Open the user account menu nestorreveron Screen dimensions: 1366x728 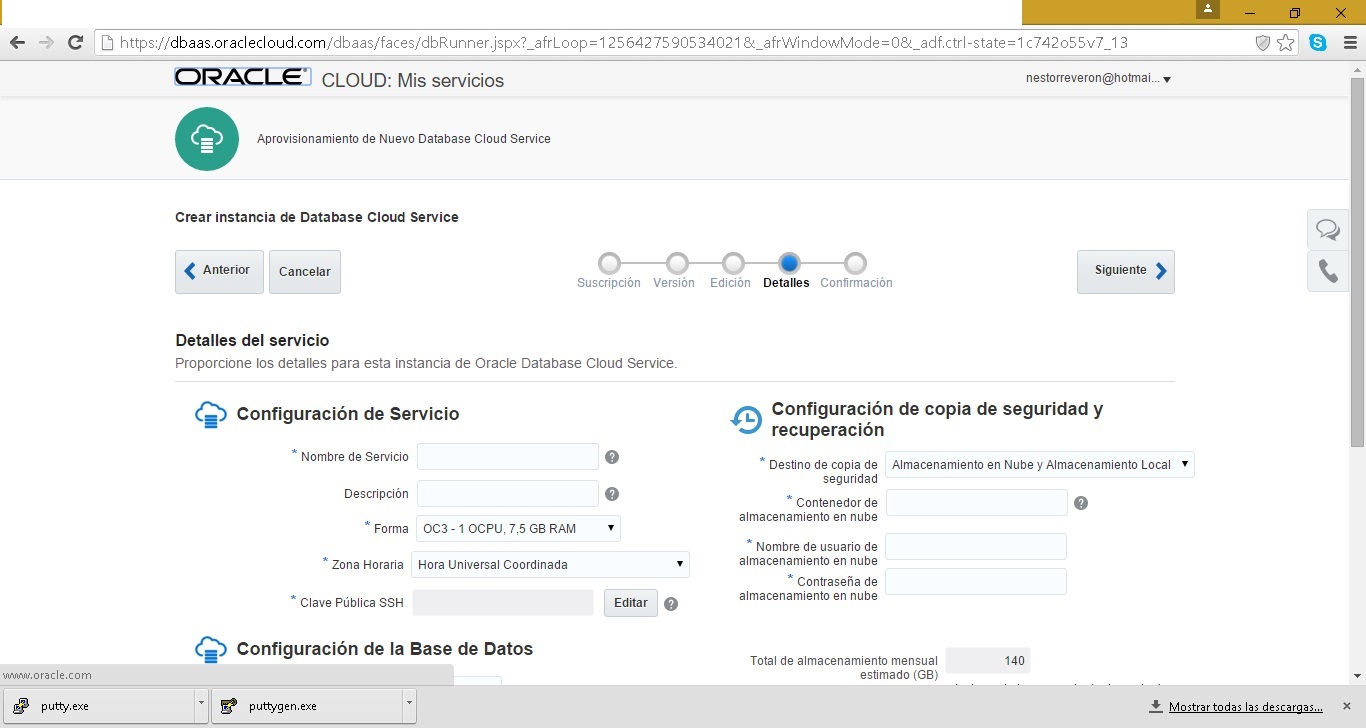(1097, 79)
